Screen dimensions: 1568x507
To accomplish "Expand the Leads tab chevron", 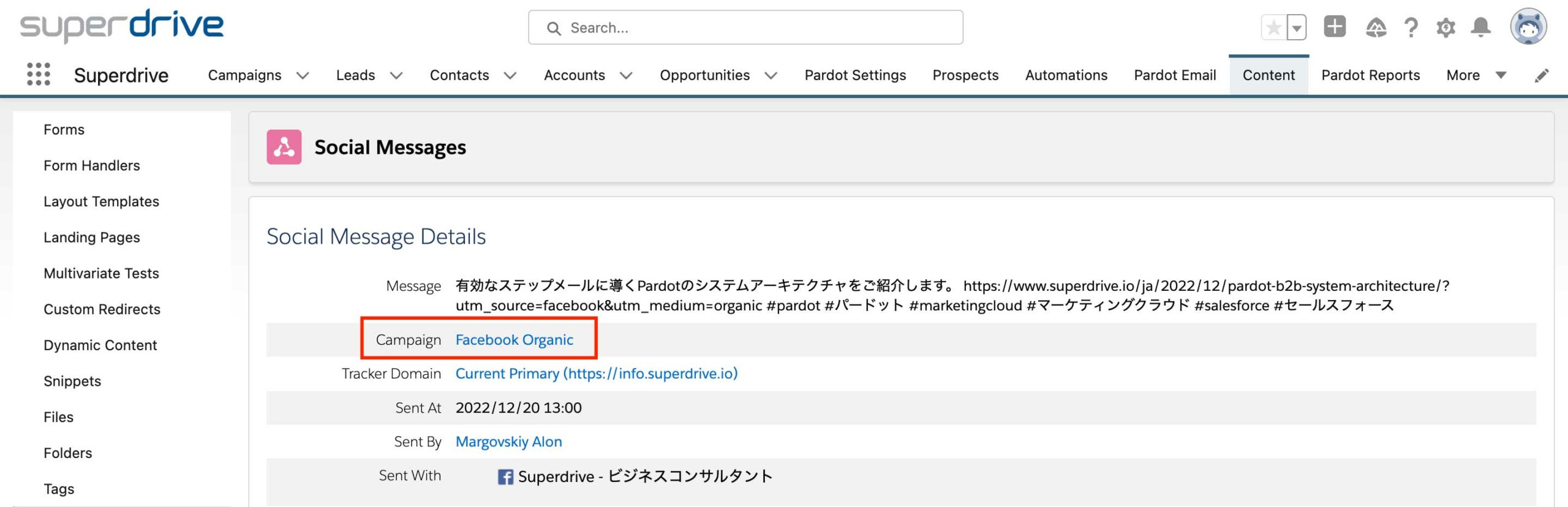I will 396,75.
